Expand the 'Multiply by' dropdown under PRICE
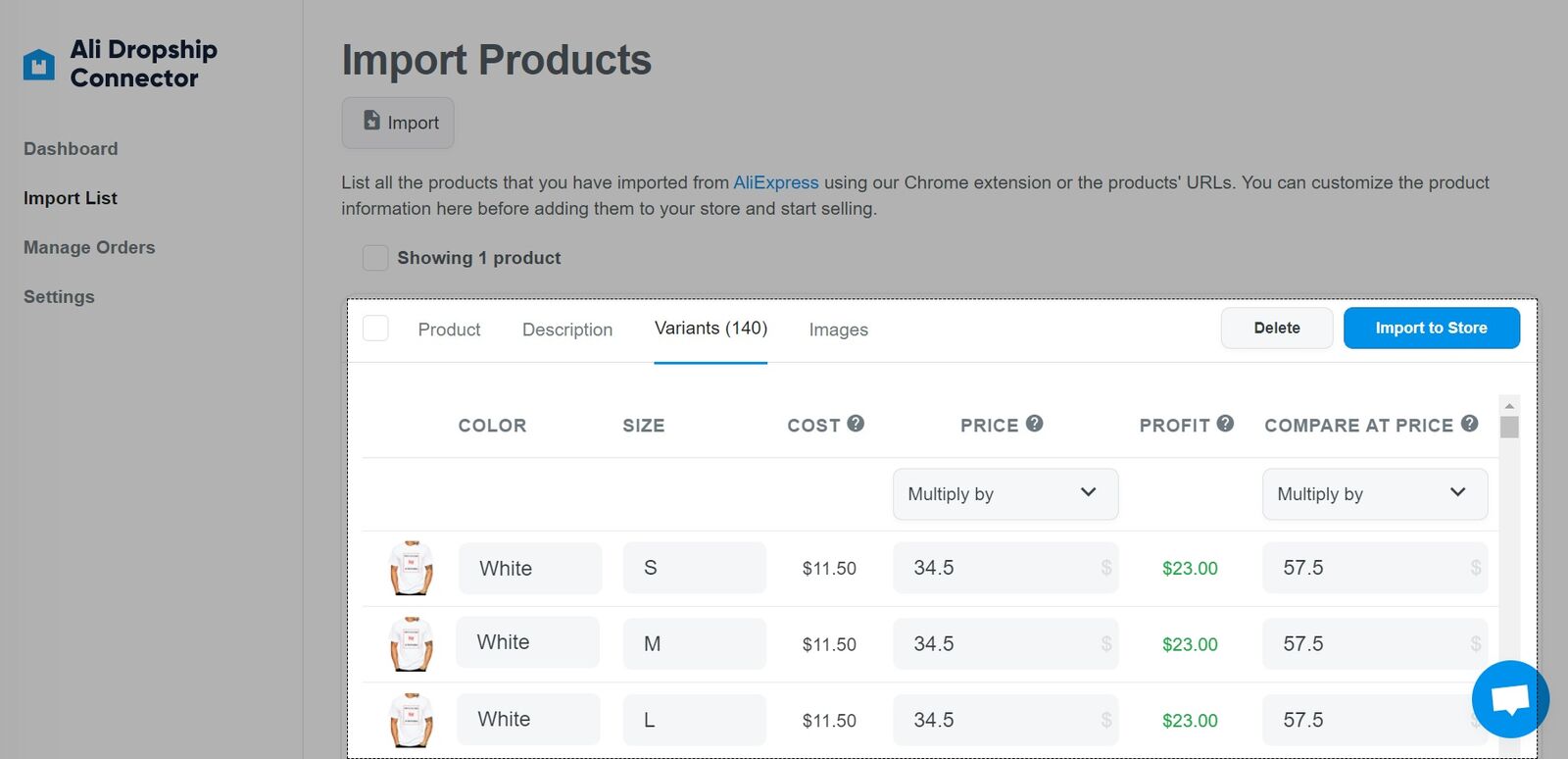Image resolution: width=1568 pixels, height=759 pixels. click(x=1004, y=494)
